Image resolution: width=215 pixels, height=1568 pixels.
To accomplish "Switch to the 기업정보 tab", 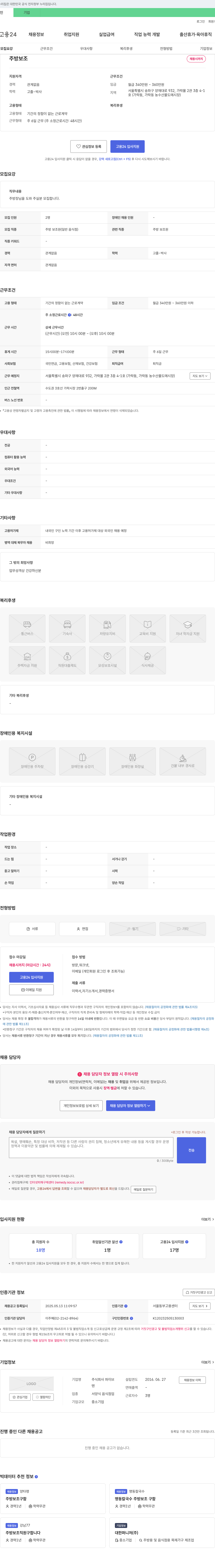I will pyautogui.click(x=206, y=49).
